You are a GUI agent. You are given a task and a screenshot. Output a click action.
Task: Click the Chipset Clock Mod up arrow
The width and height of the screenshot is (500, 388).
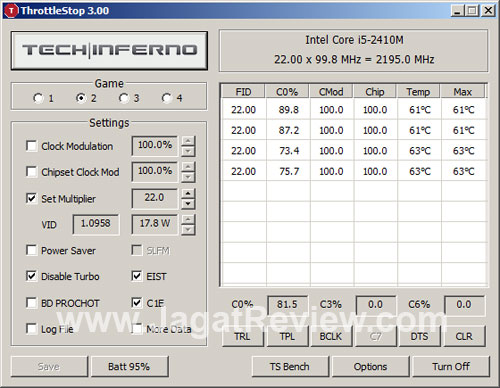click(x=188, y=167)
